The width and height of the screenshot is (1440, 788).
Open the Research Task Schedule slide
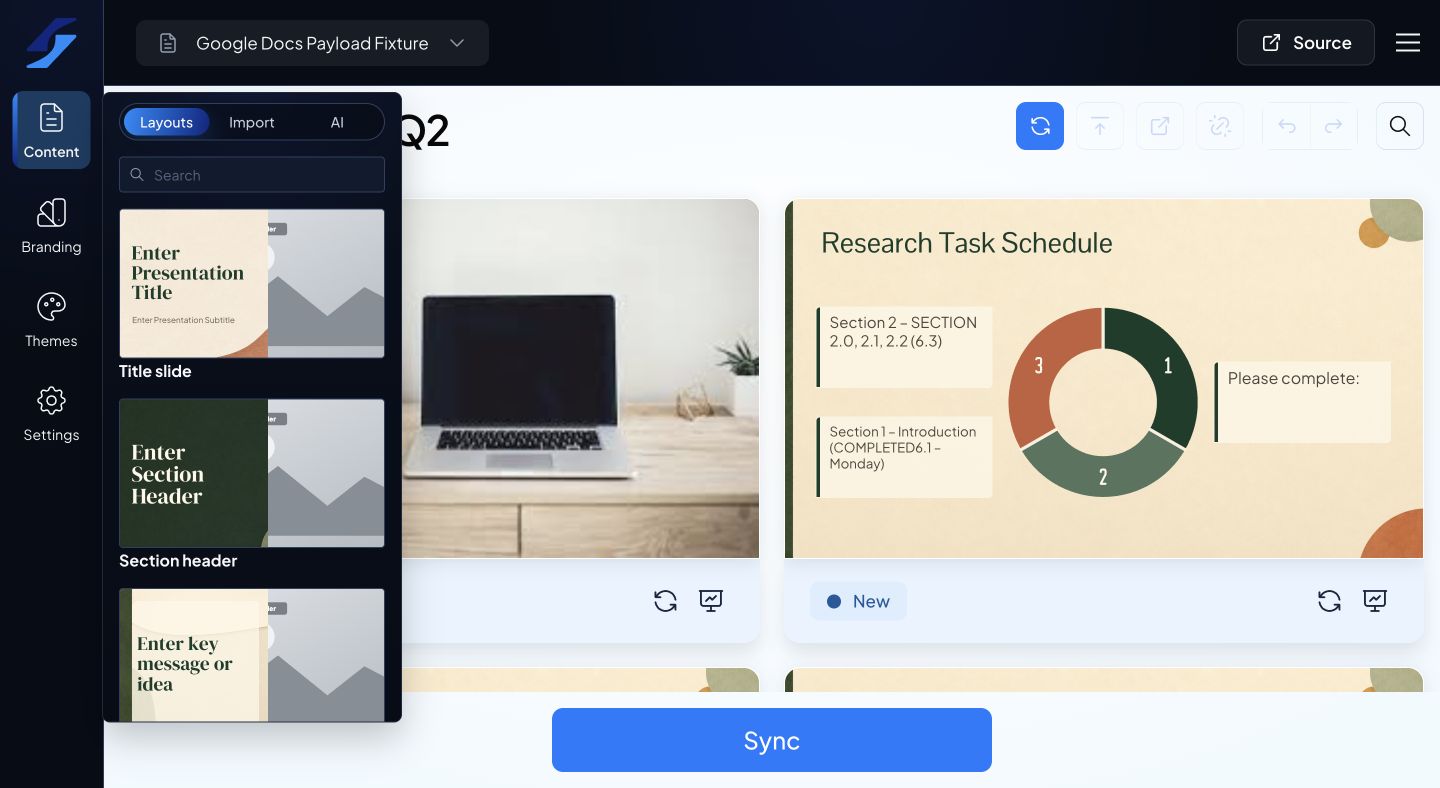1104,378
